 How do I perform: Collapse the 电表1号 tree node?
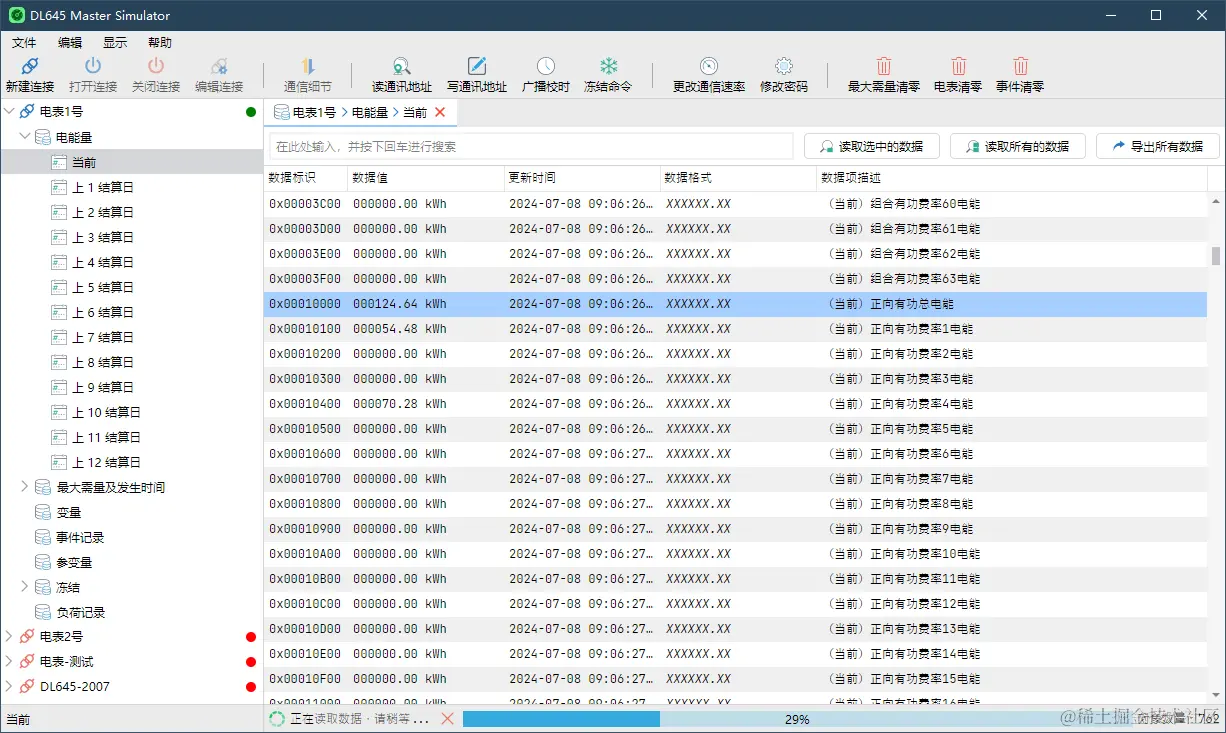click(10, 112)
